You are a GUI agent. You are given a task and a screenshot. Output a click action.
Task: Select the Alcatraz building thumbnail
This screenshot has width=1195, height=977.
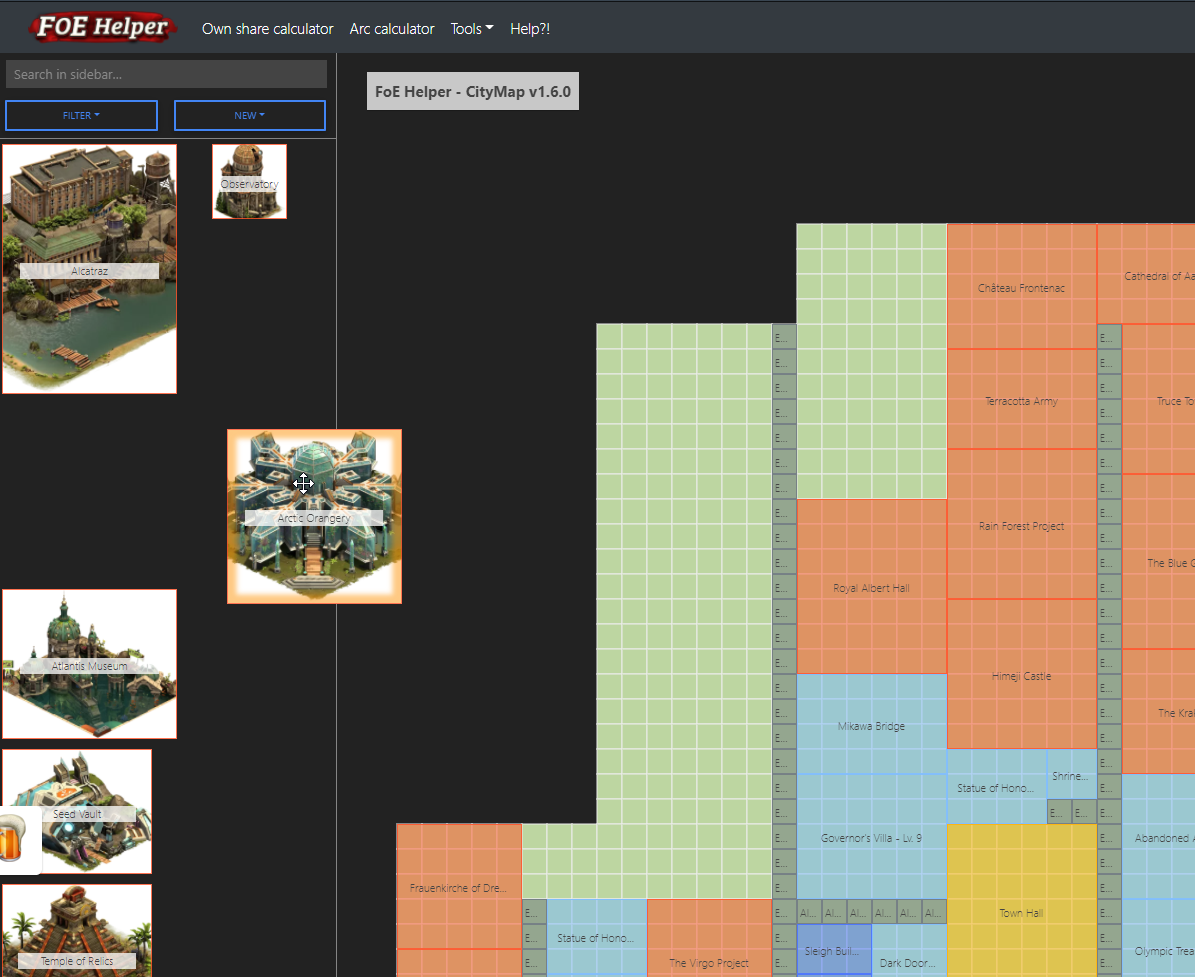click(x=89, y=269)
